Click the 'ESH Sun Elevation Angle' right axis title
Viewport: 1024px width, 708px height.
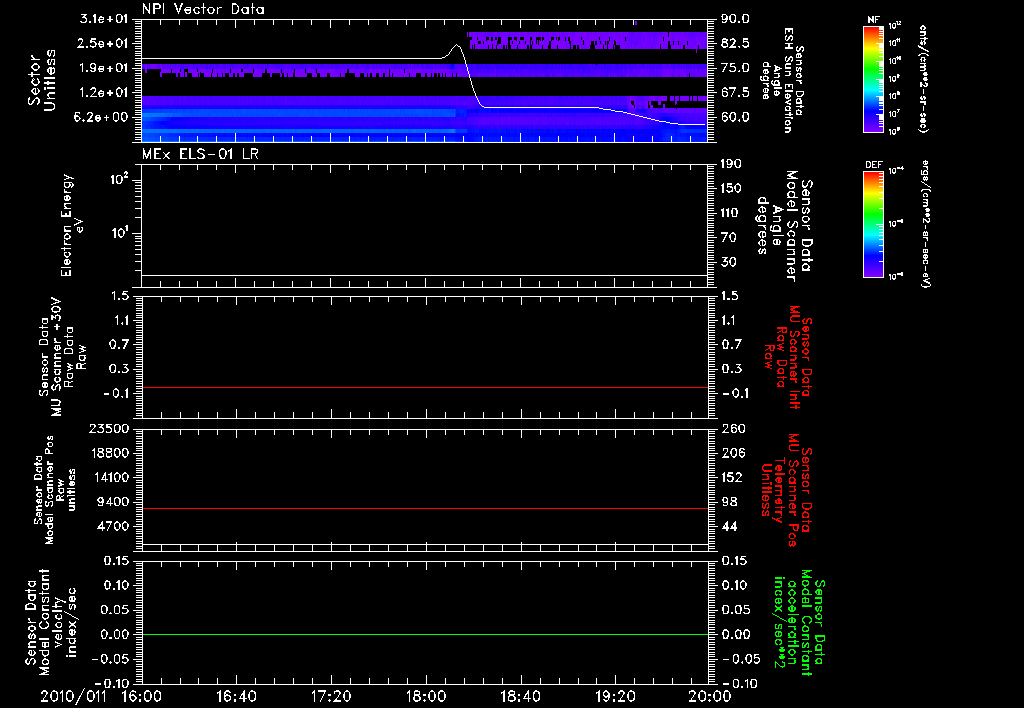[x=782, y=80]
